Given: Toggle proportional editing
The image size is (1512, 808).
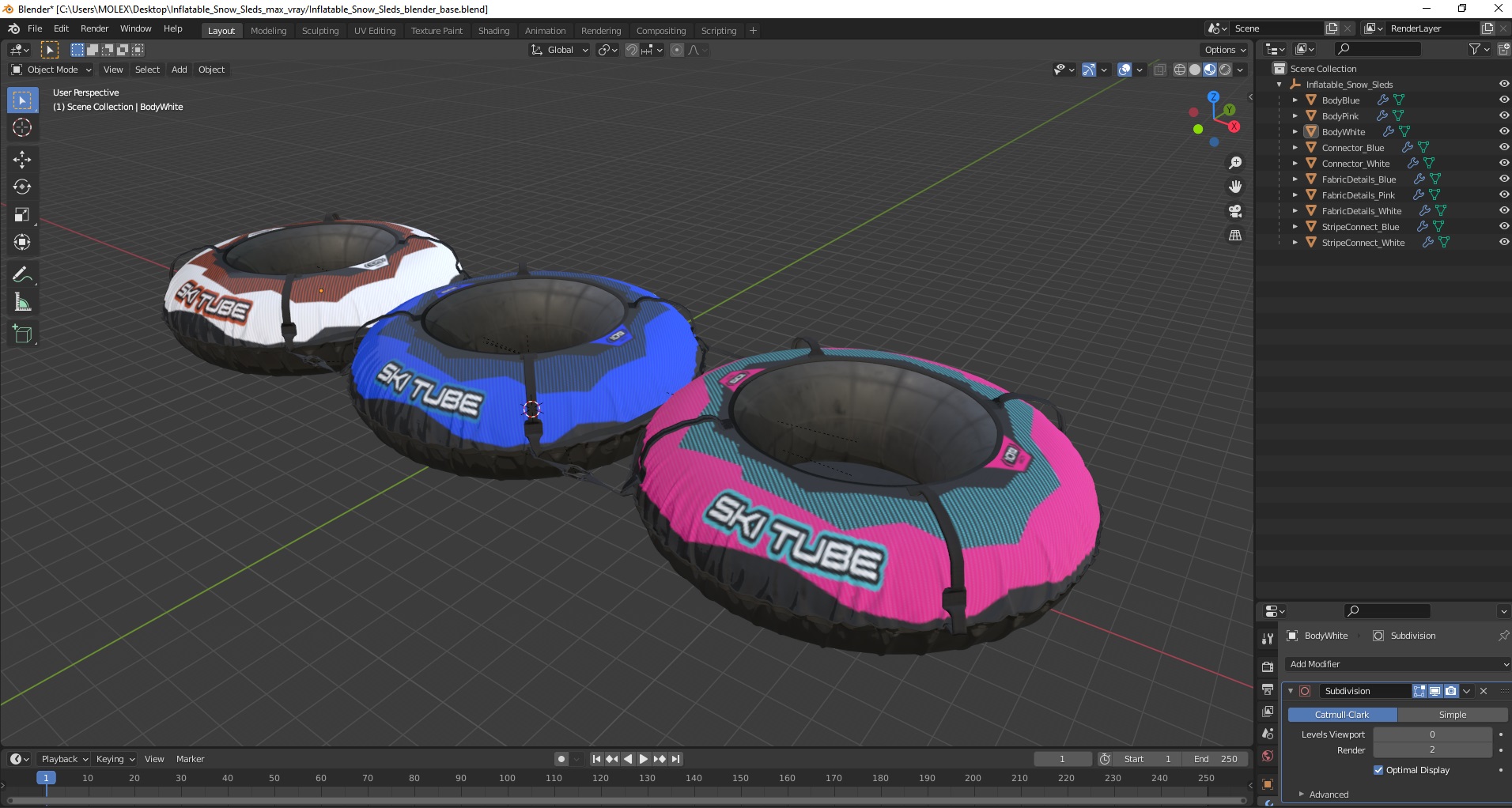Looking at the screenshot, I should pyautogui.click(x=677, y=50).
